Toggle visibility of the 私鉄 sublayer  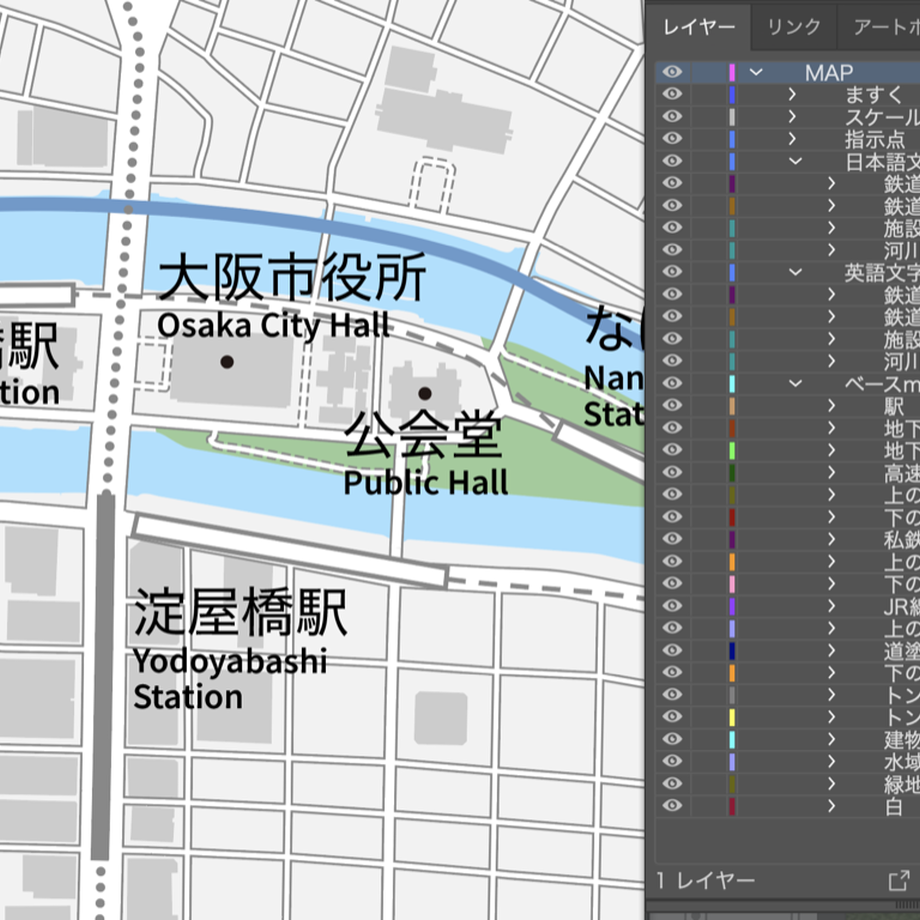point(672,539)
